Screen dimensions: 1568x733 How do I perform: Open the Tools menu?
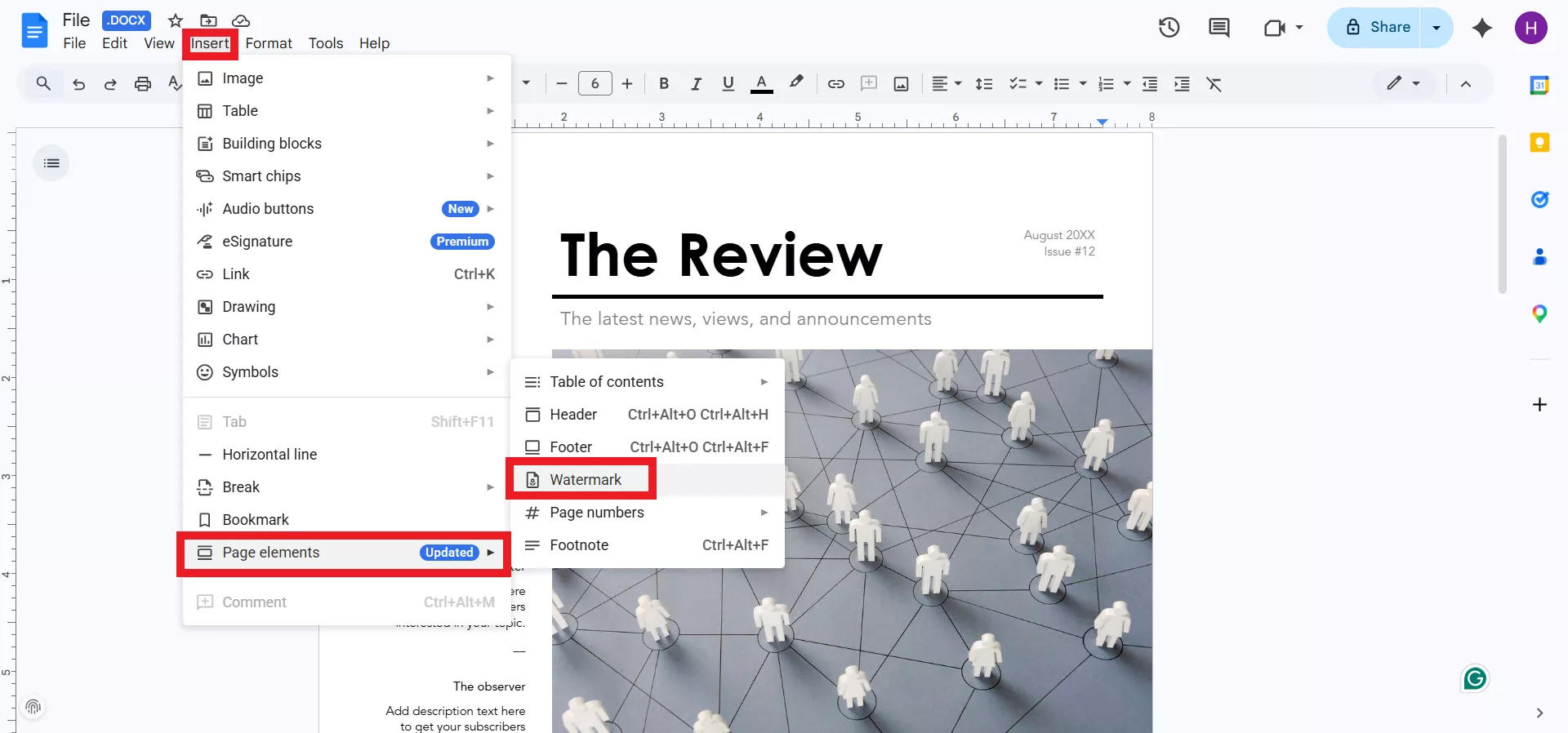[326, 43]
